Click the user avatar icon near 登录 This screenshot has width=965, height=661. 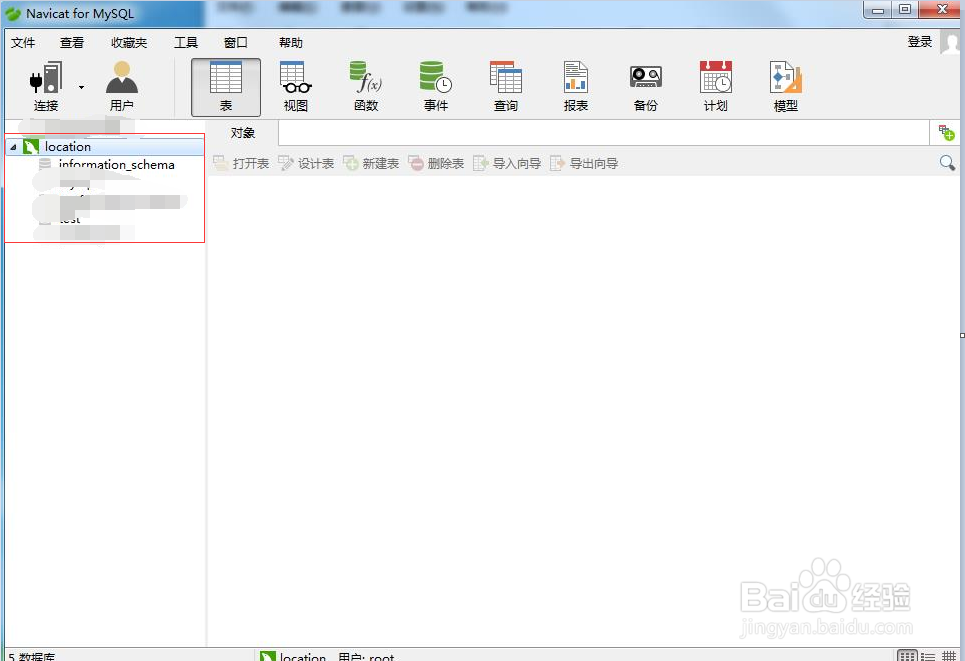click(950, 42)
